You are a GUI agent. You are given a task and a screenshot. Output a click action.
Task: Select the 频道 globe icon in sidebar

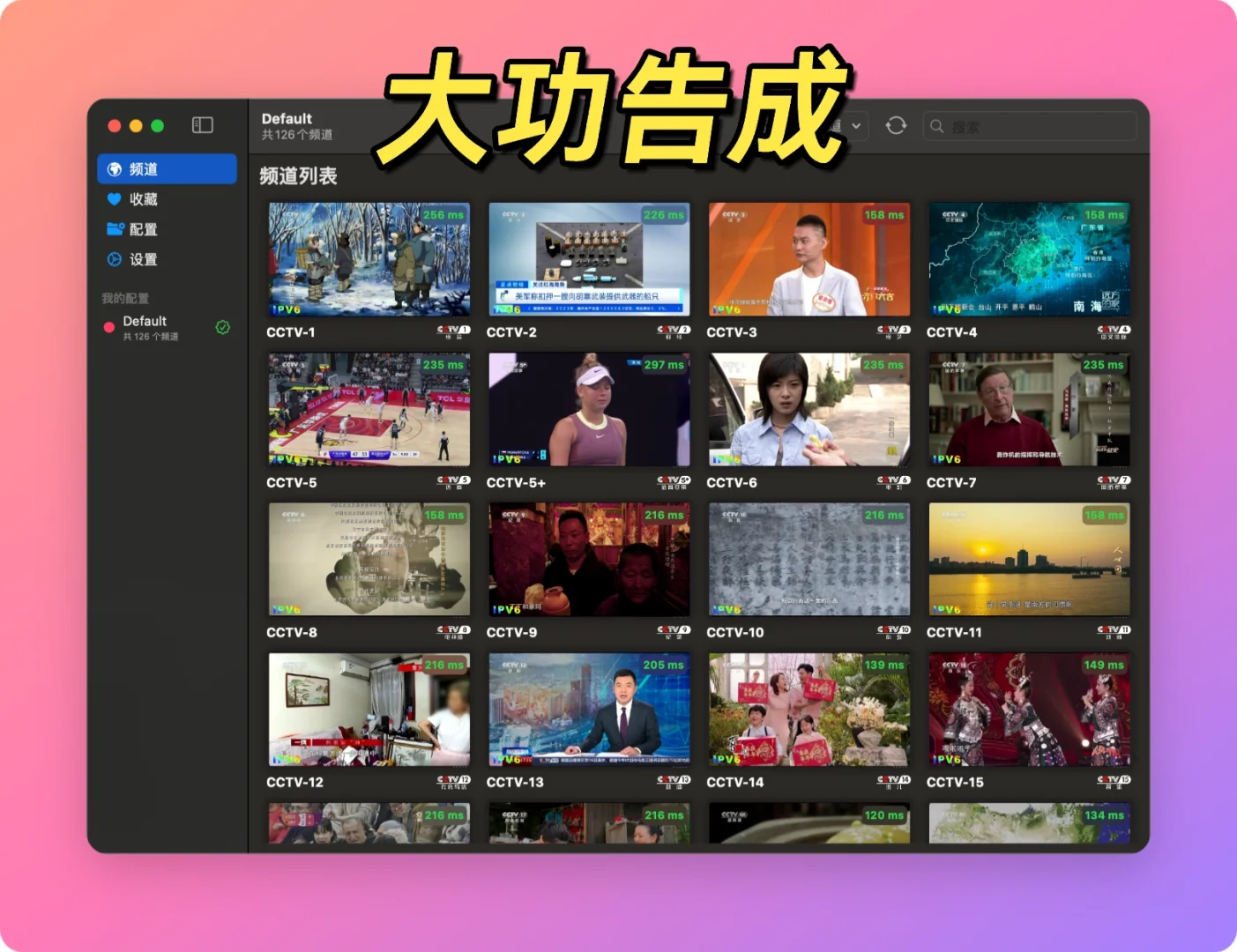pos(114,168)
